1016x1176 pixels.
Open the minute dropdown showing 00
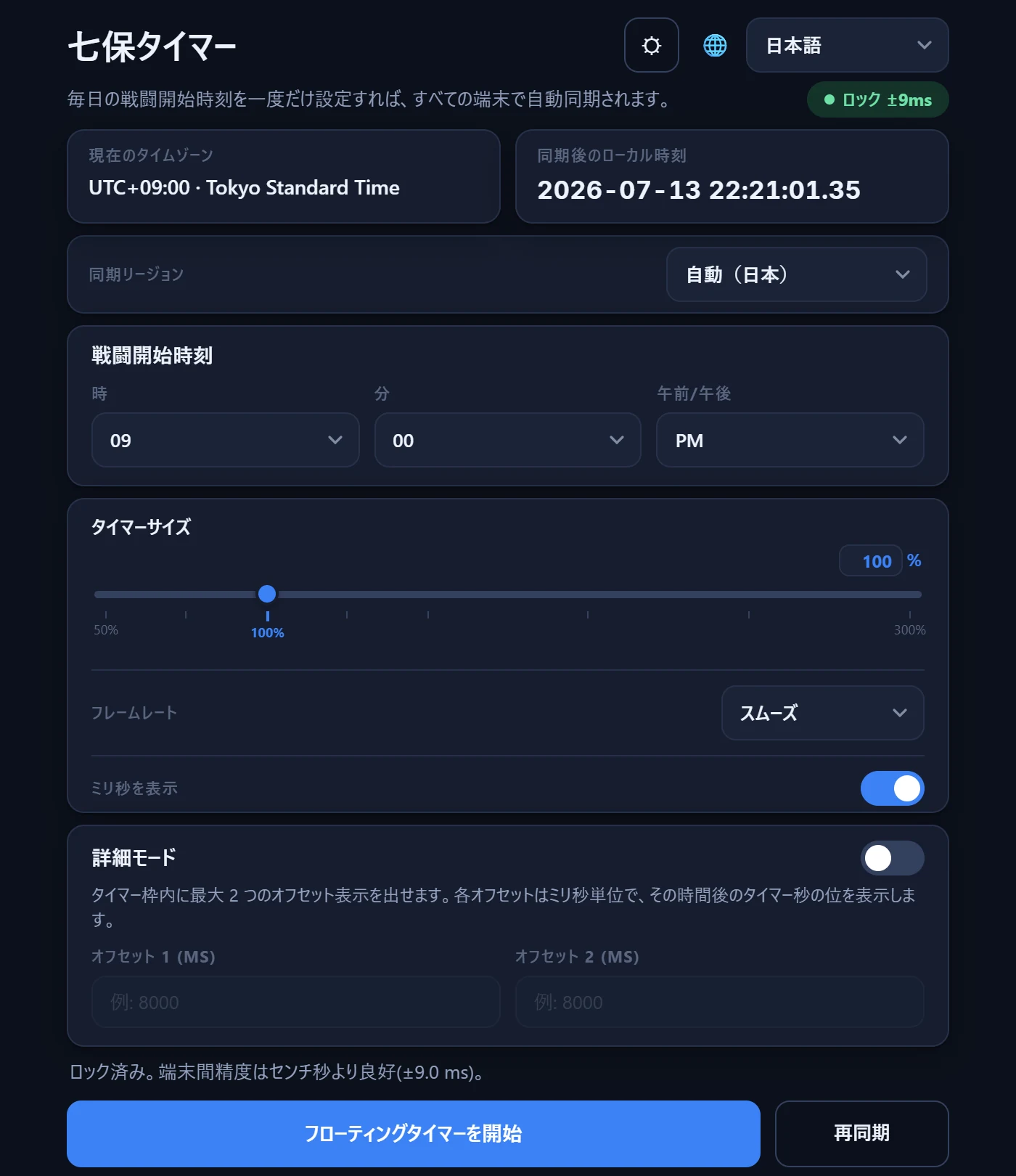click(x=507, y=440)
